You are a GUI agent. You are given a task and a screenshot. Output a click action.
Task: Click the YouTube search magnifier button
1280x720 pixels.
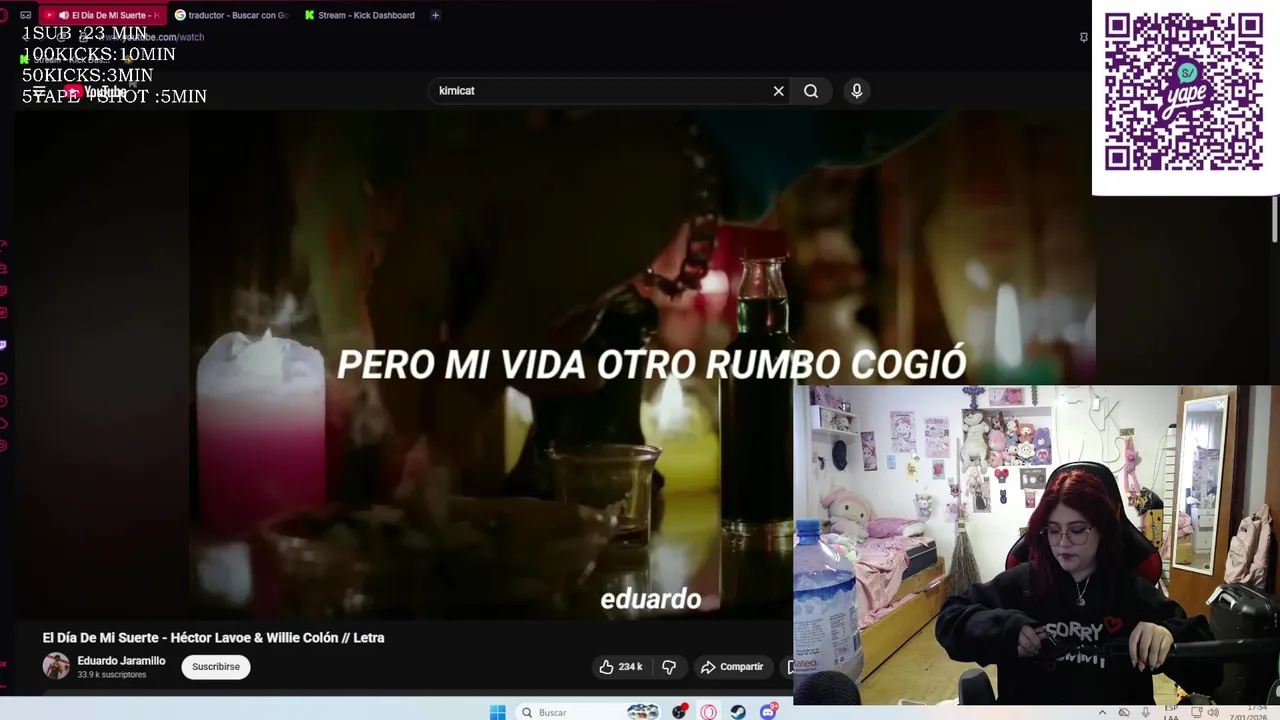point(811,91)
